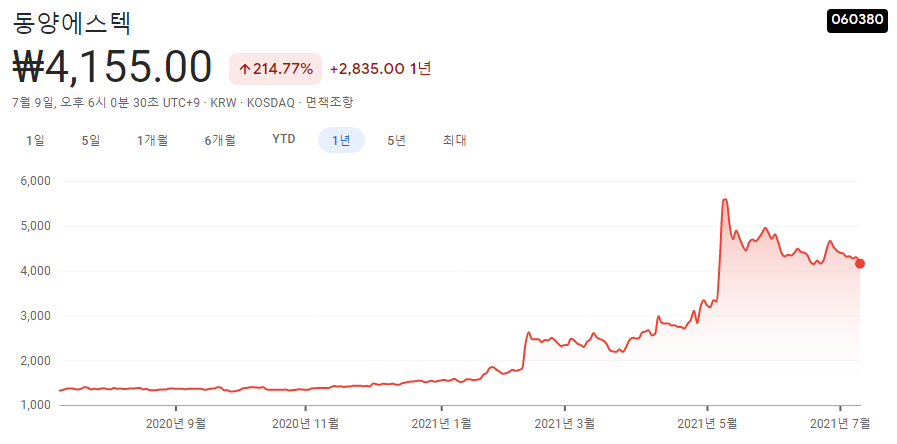Image resolution: width=897 pixels, height=444 pixels.
Task: Show the 최대 full history range
Action: [454, 140]
